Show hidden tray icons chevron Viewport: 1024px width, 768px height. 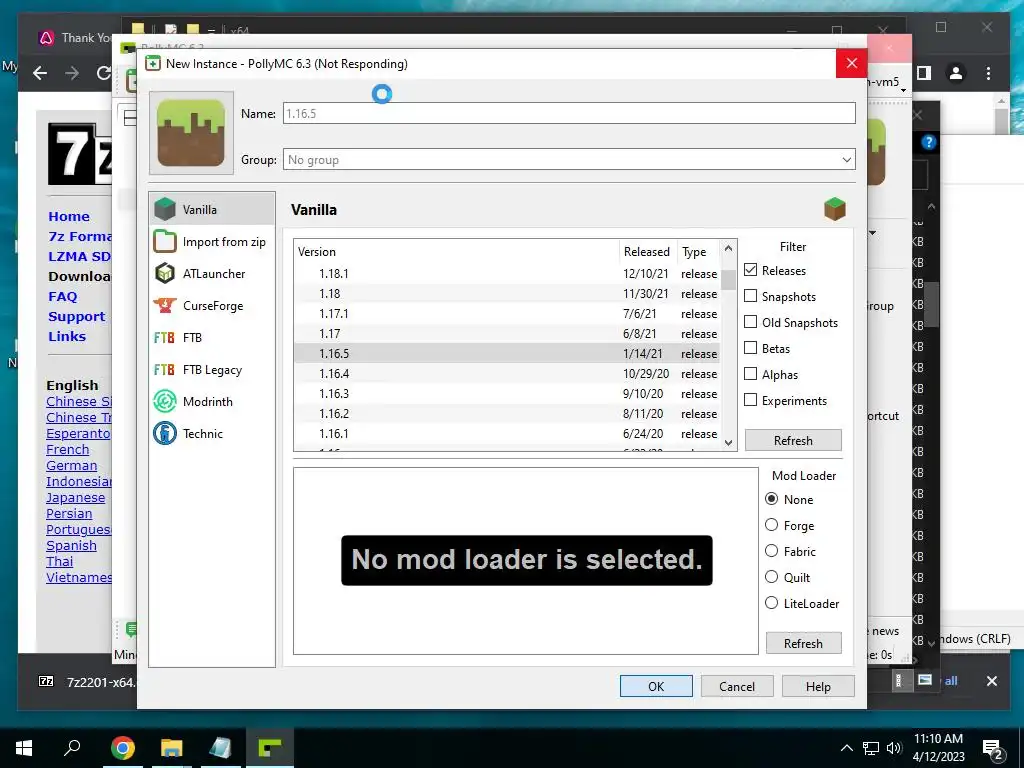(846, 748)
